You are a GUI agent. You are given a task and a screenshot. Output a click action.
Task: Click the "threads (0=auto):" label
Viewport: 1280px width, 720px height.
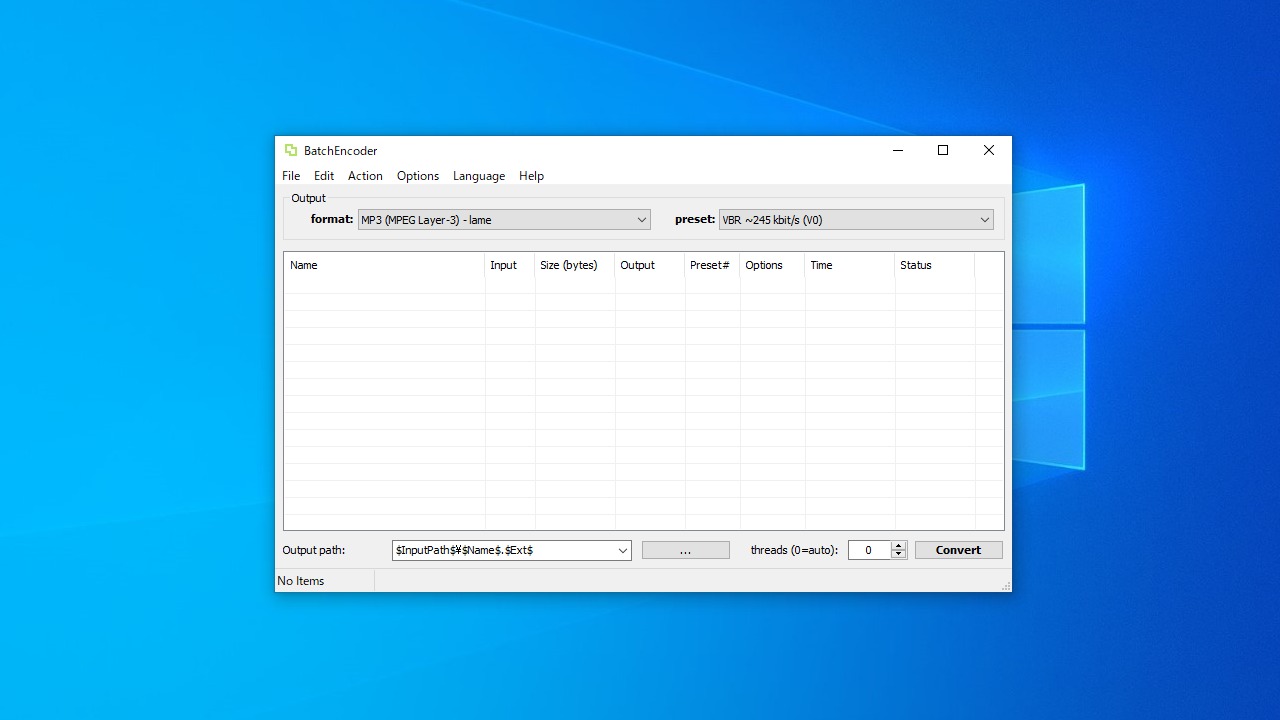click(x=794, y=550)
